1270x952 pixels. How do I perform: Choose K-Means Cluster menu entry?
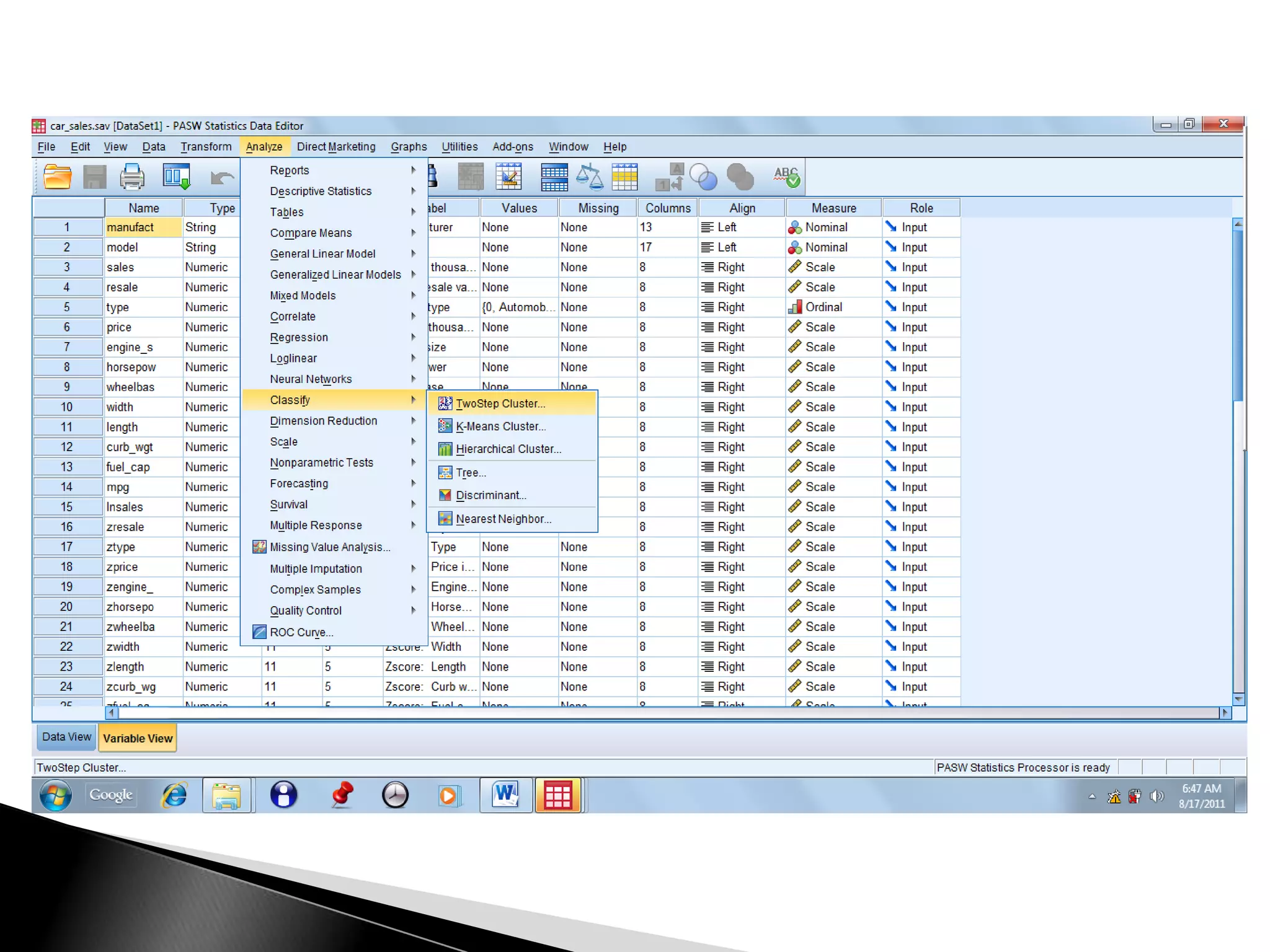click(x=512, y=426)
